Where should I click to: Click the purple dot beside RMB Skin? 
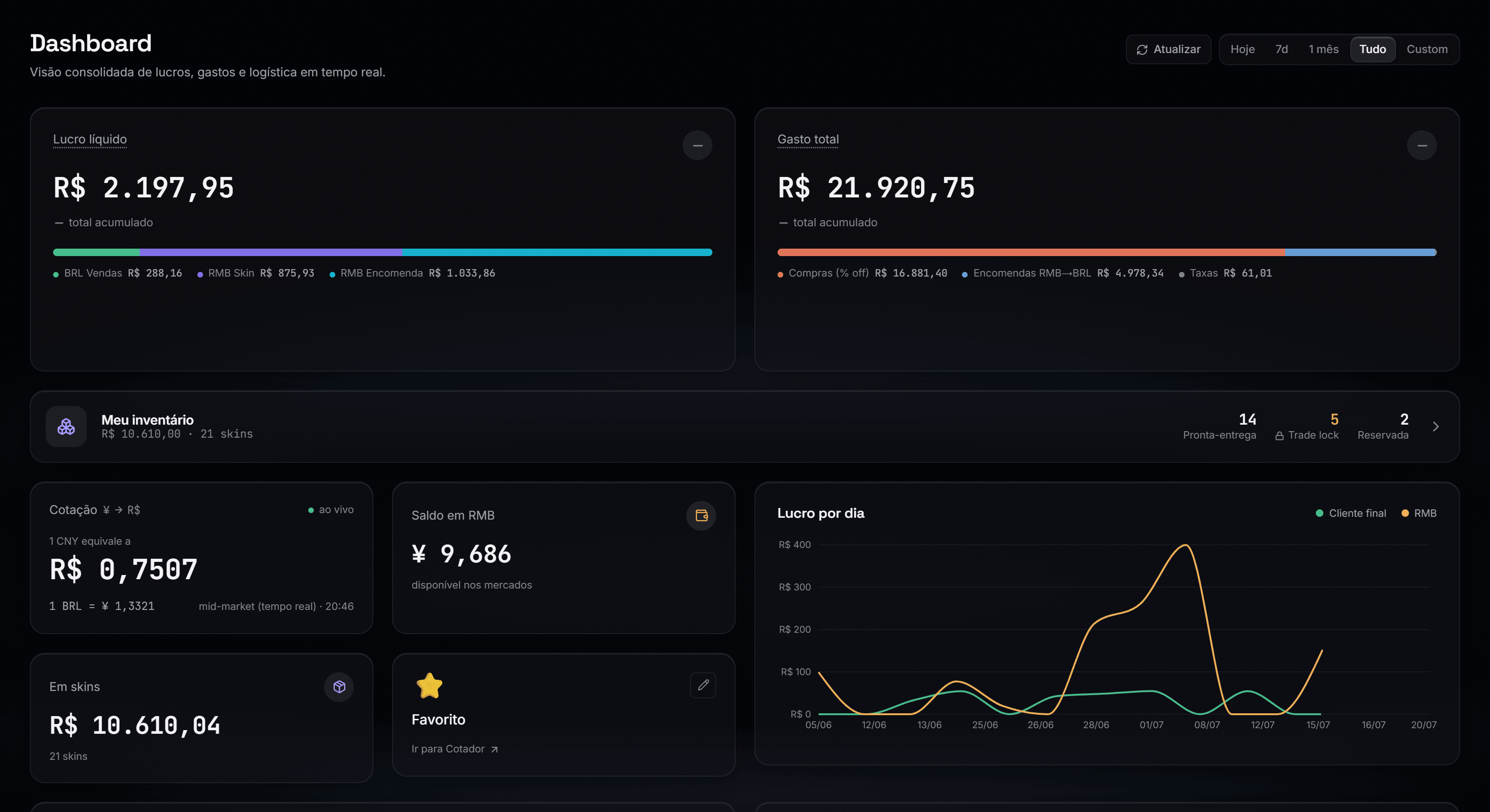(x=200, y=275)
